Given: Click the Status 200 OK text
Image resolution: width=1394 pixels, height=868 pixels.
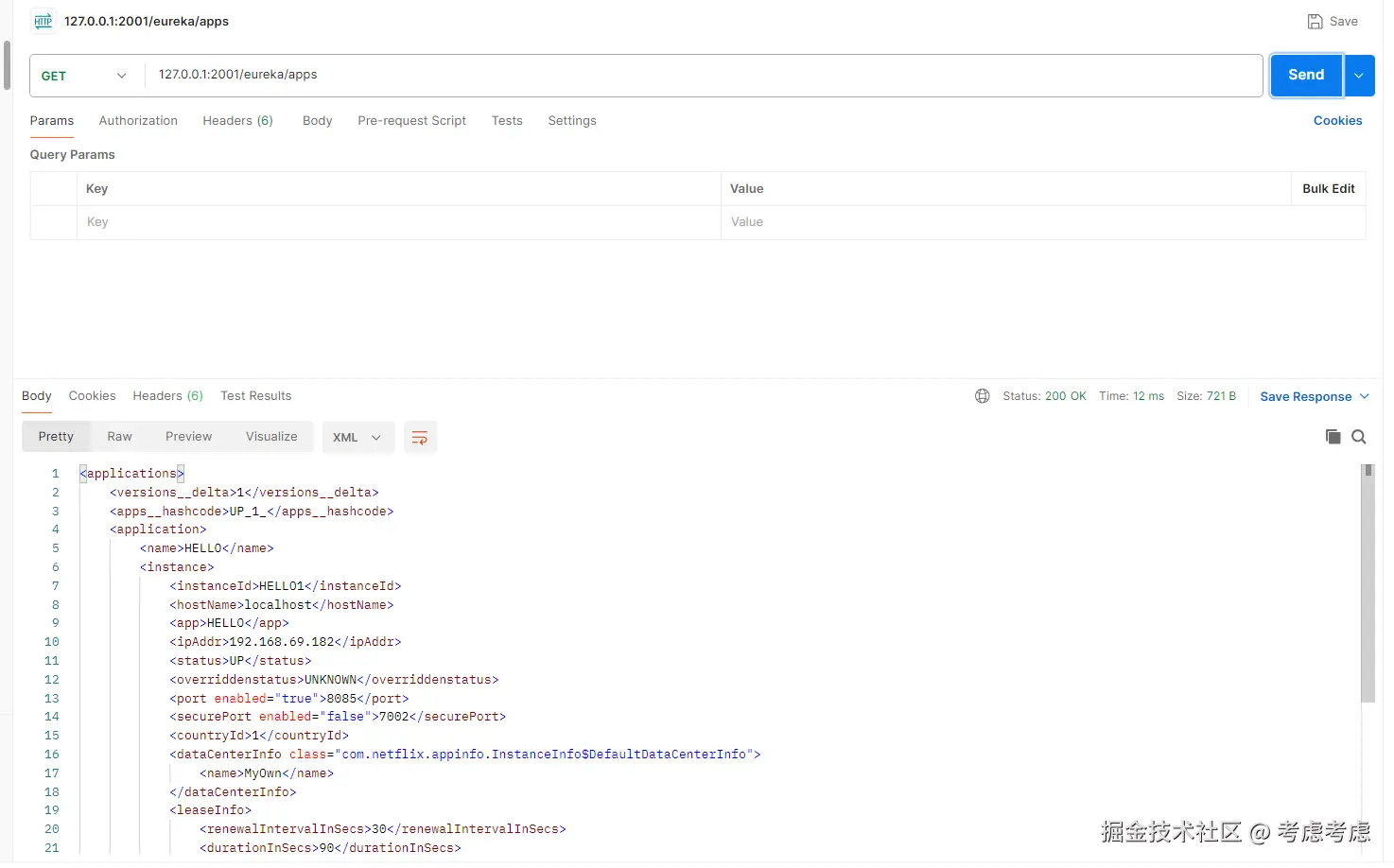Looking at the screenshot, I should tap(1044, 396).
